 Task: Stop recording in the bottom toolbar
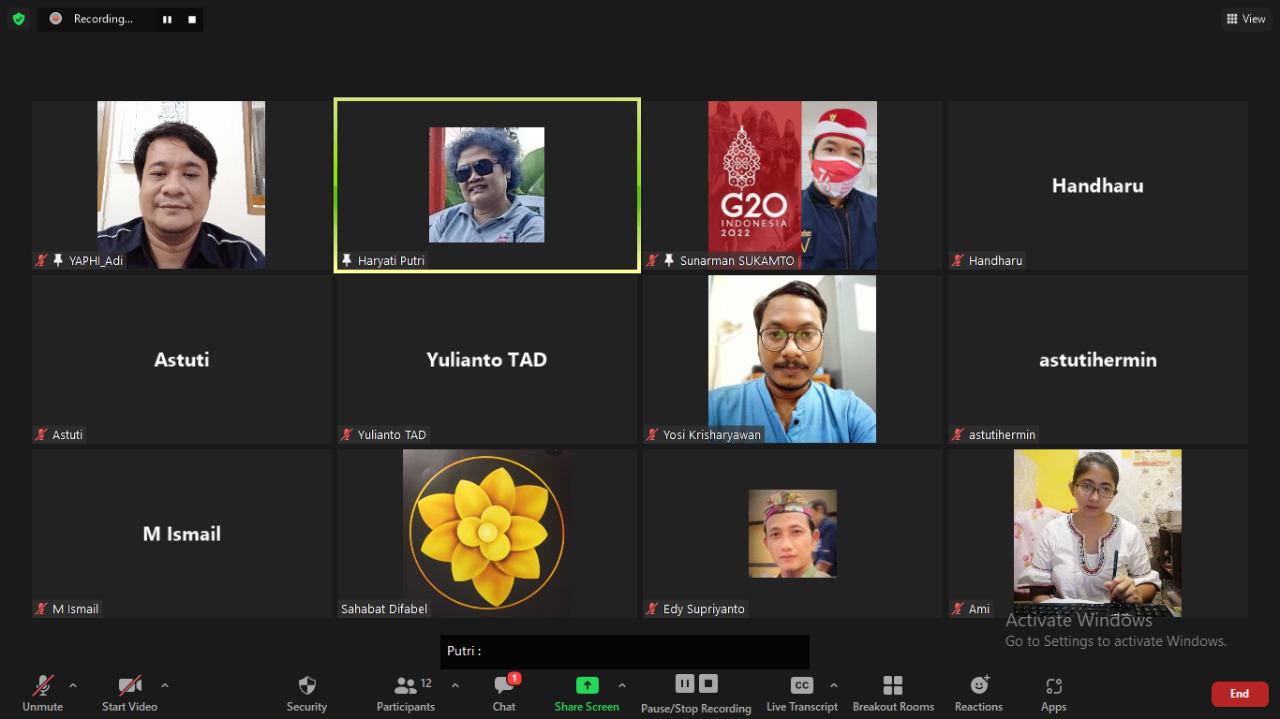click(x=708, y=684)
